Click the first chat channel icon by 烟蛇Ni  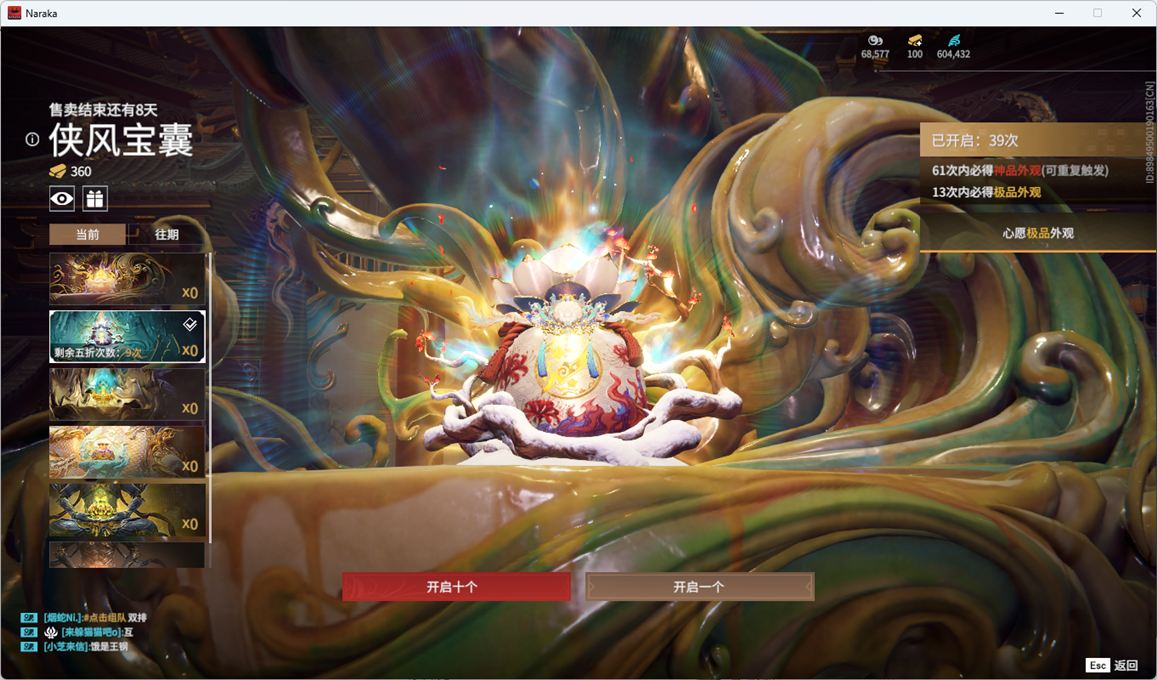(x=29, y=617)
